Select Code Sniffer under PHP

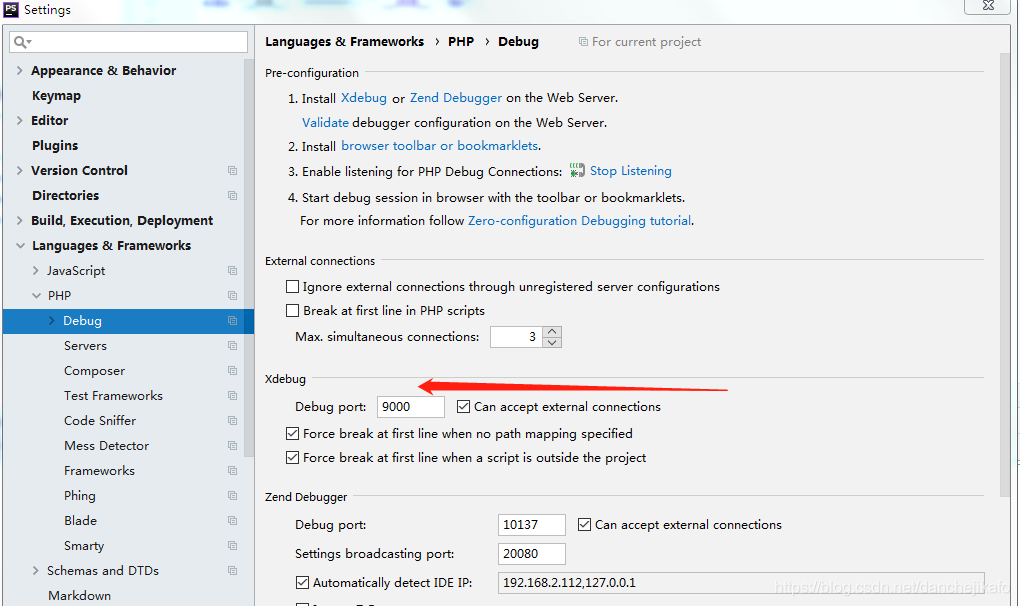pyautogui.click(x=100, y=421)
